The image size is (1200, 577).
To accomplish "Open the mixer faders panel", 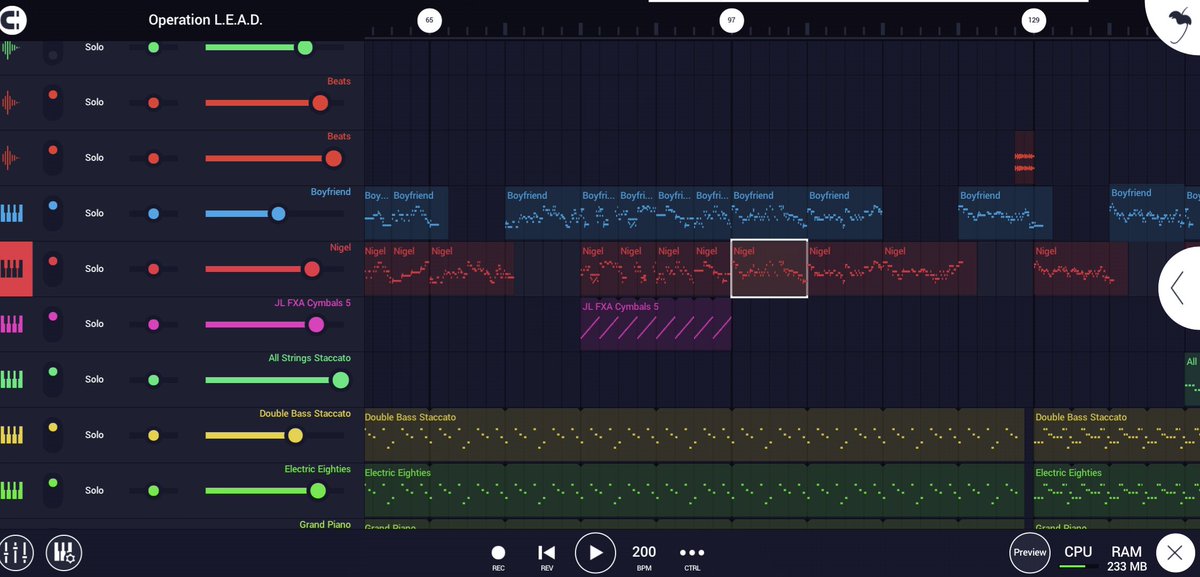I will (x=17, y=552).
